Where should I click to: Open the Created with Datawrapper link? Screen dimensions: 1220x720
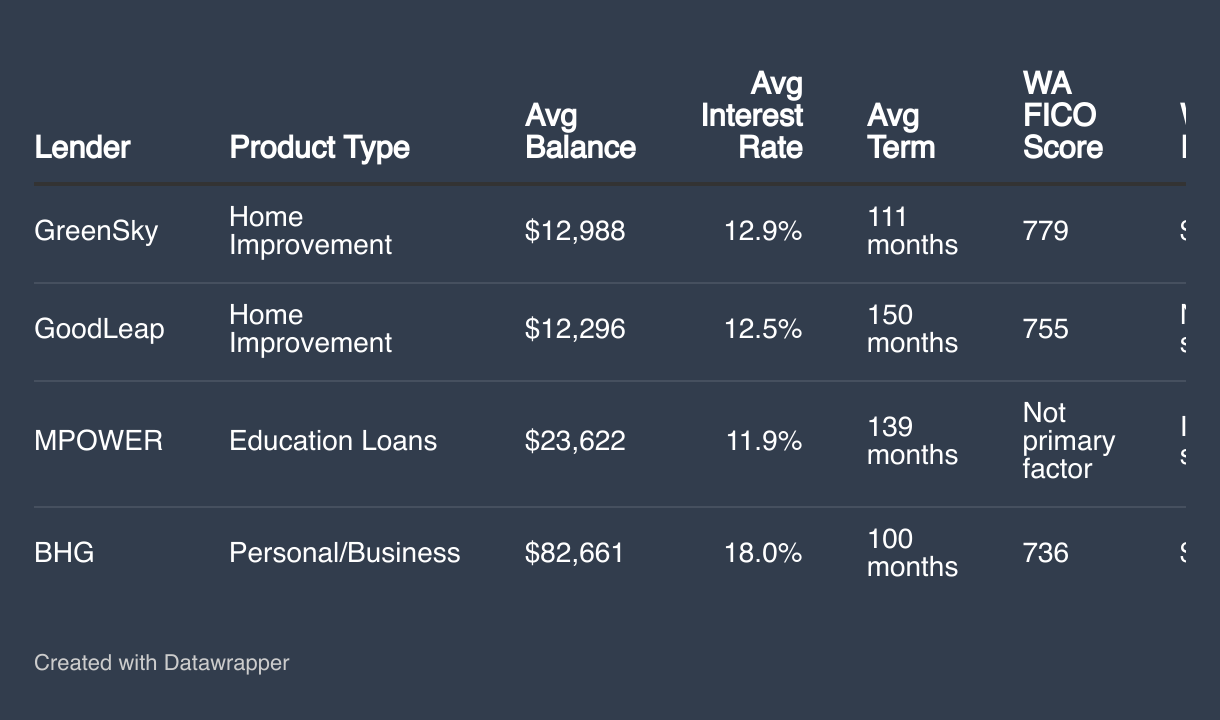(161, 662)
